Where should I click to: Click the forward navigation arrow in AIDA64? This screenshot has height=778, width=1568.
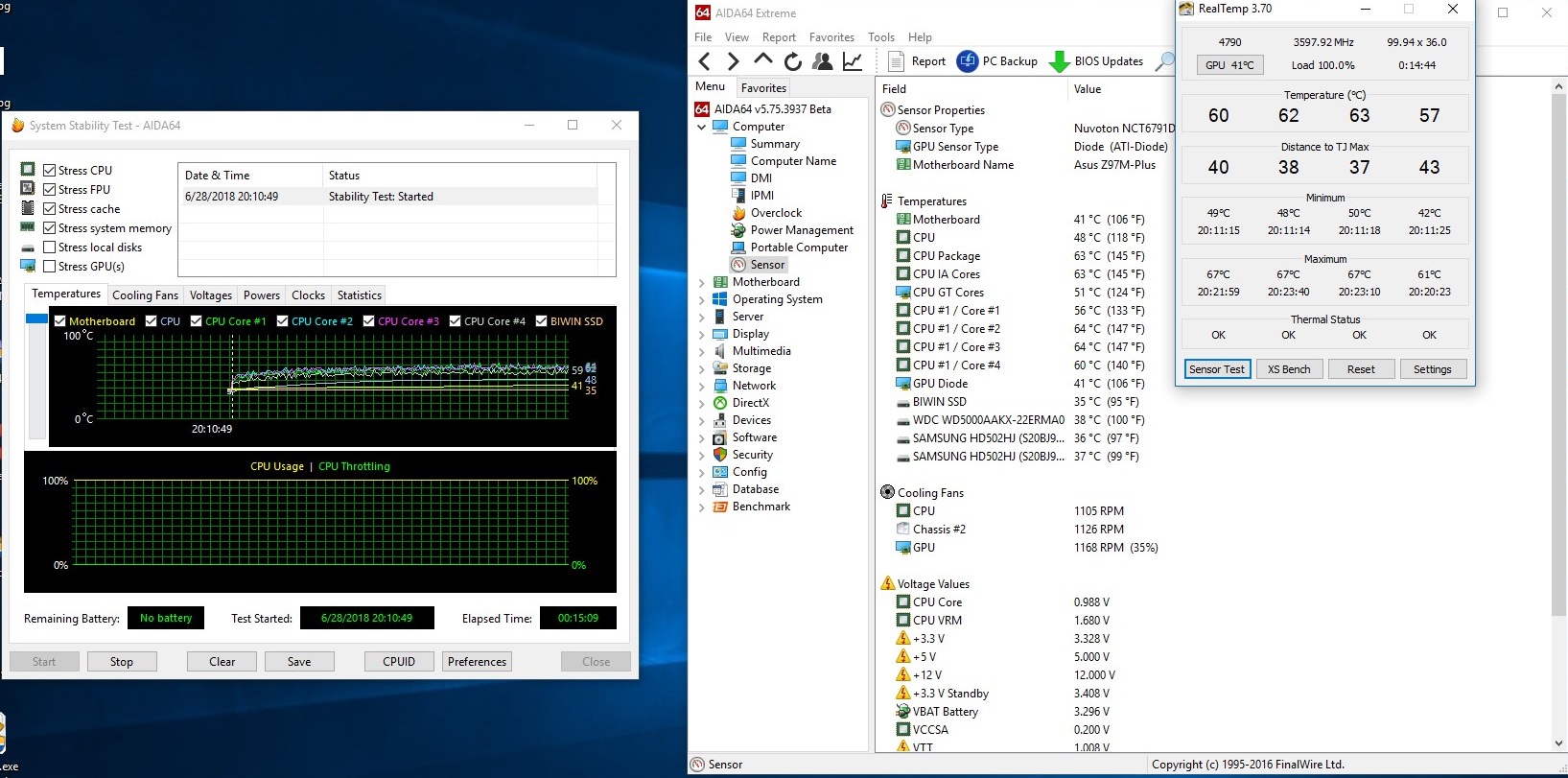(734, 61)
